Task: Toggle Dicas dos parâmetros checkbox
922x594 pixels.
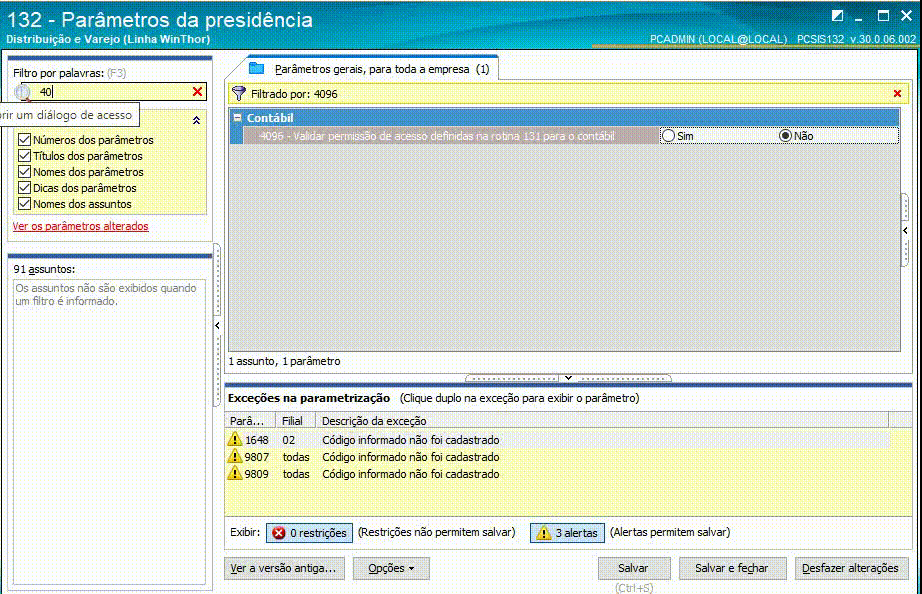Action: (x=24, y=188)
